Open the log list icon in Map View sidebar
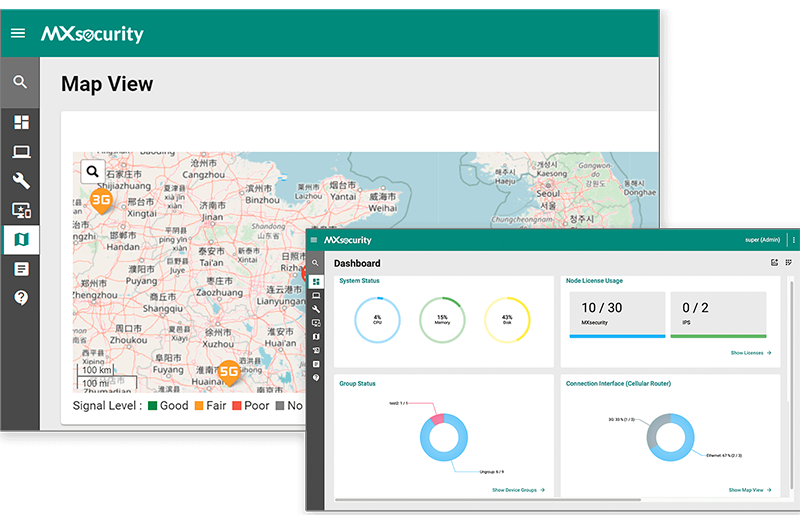This screenshot has width=800, height=524. tap(21, 268)
